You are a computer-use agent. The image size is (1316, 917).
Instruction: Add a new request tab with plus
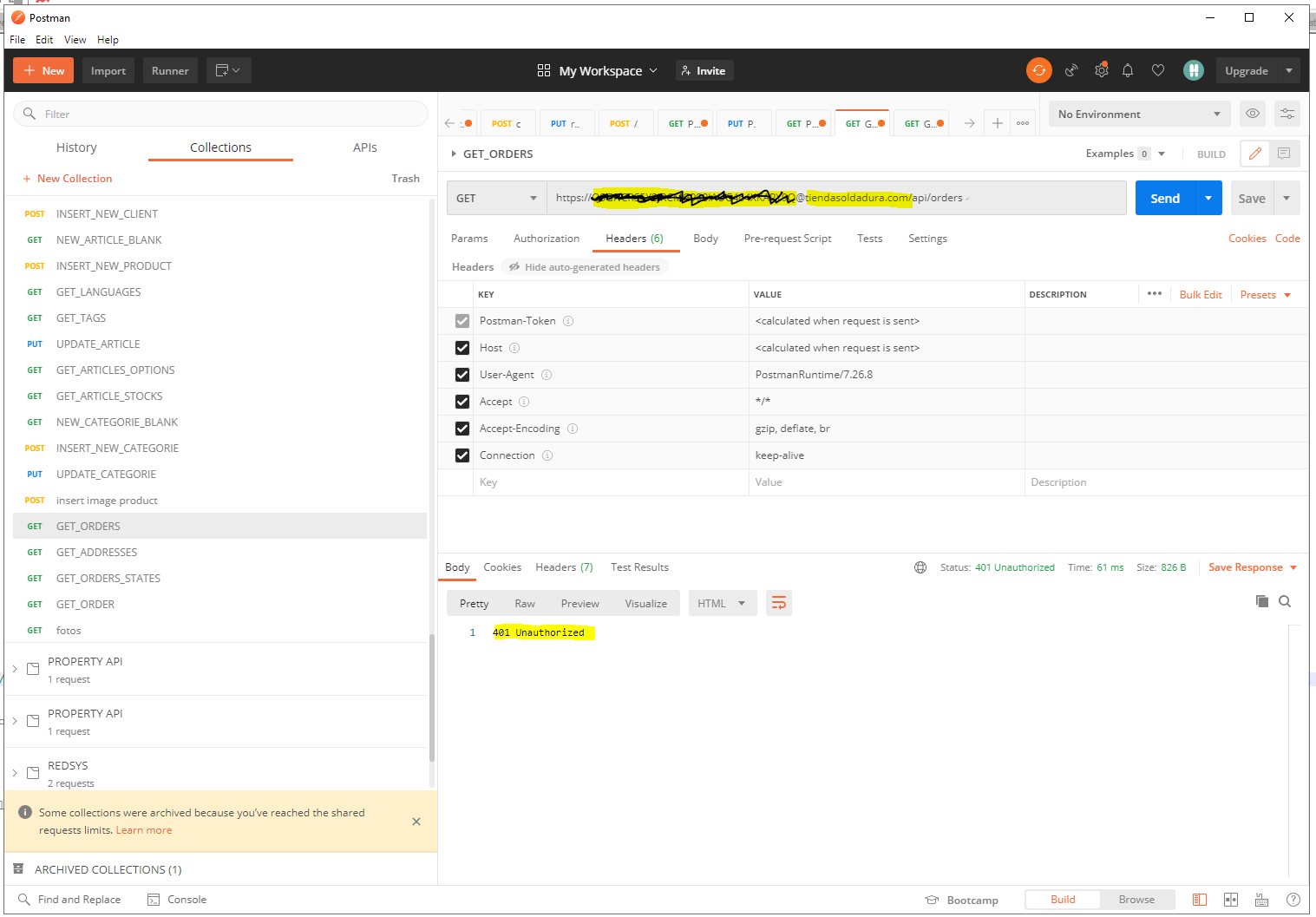point(998,123)
